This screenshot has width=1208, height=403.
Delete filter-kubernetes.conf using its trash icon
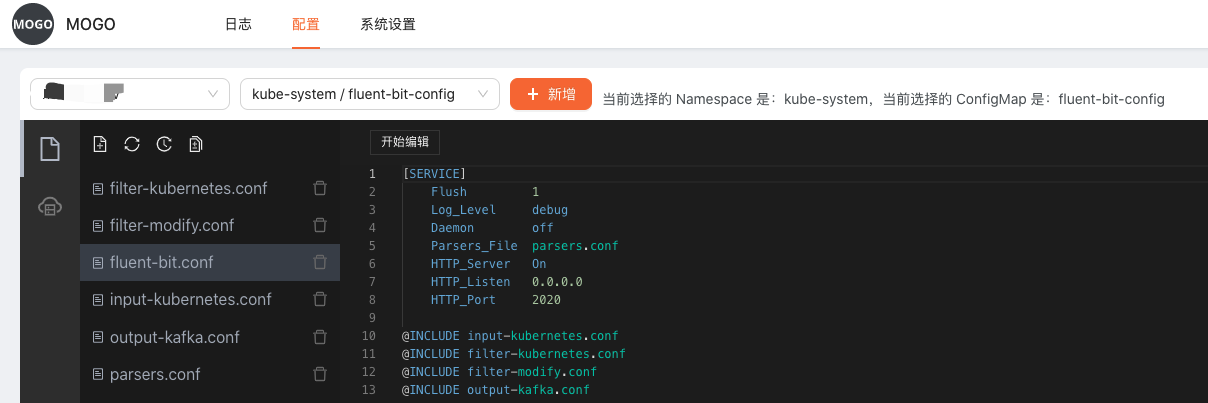coord(320,188)
